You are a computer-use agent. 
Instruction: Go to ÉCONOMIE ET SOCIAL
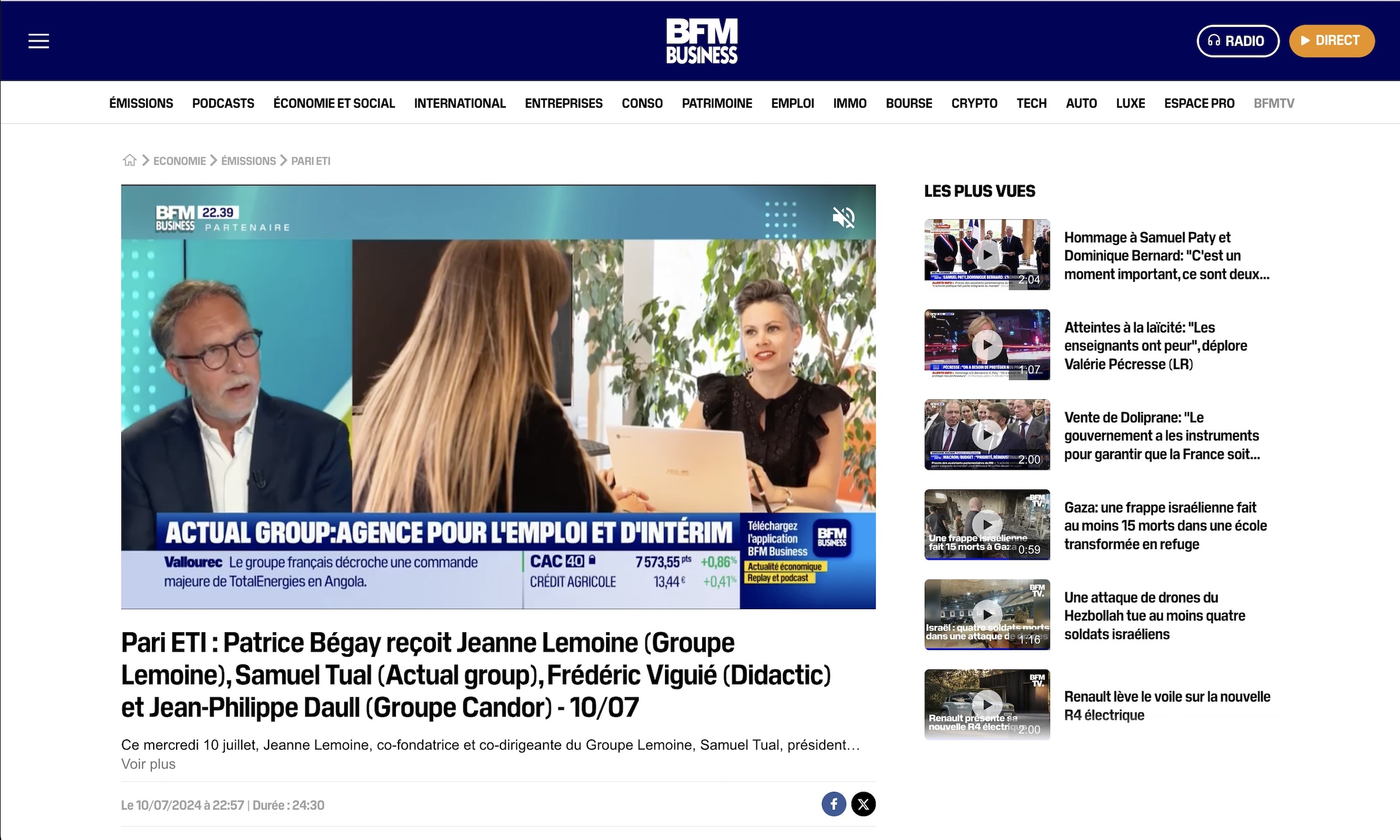(334, 103)
